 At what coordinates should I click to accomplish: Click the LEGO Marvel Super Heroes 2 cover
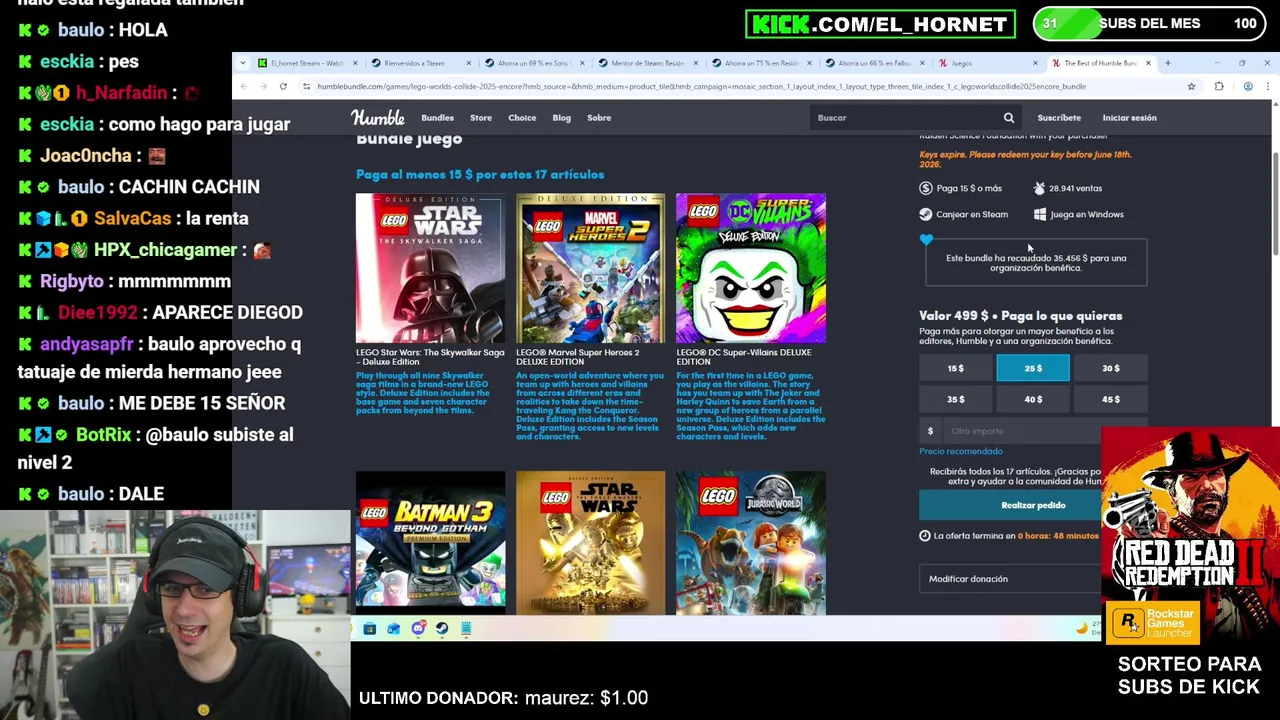(x=590, y=268)
